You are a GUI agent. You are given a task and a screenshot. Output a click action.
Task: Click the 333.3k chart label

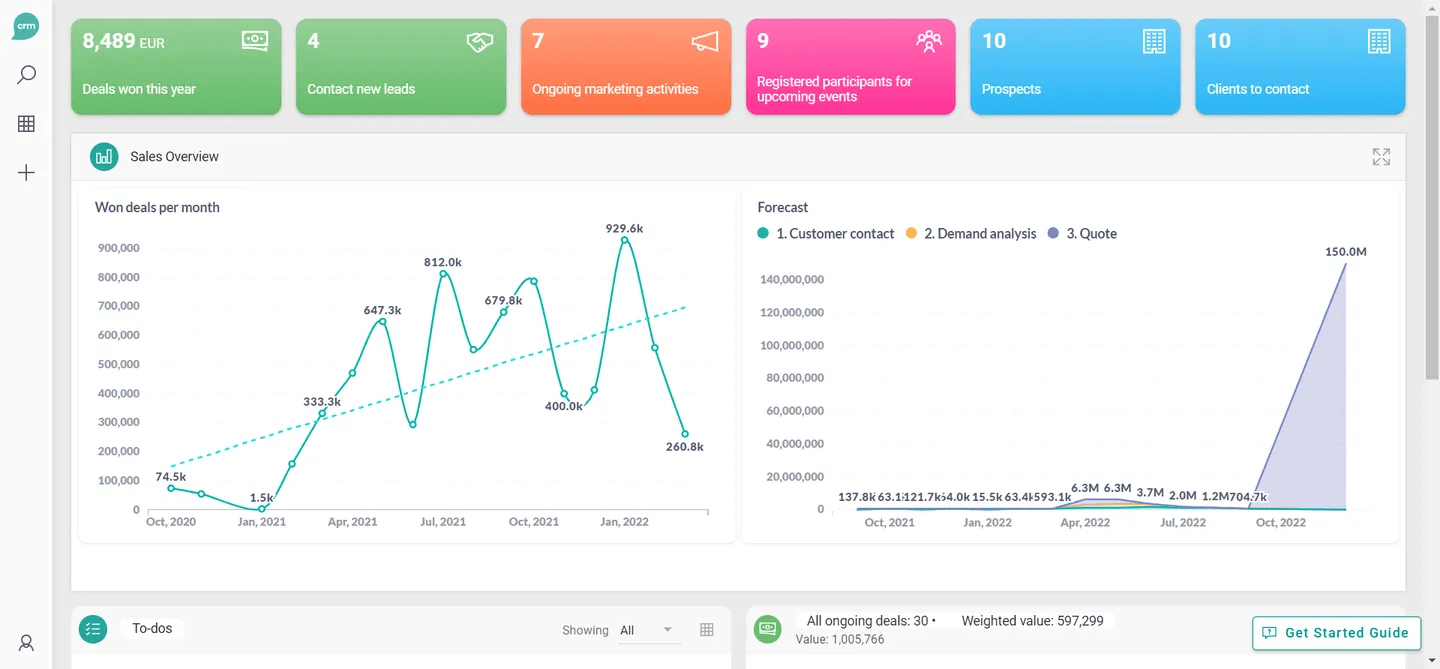[x=322, y=402]
